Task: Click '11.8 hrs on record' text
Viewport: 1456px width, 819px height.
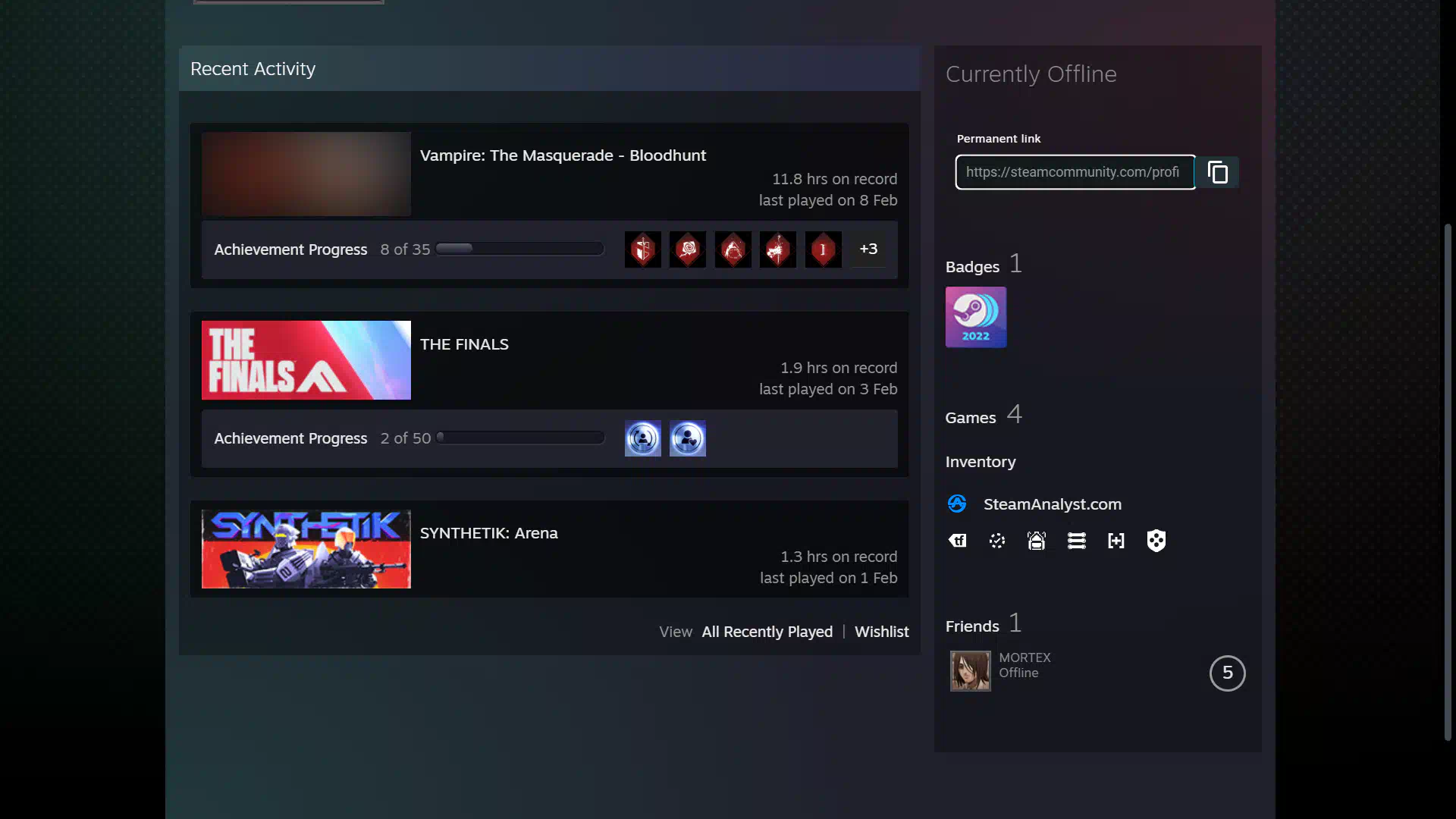Action: pyautogui.click(x=834, y=179)
